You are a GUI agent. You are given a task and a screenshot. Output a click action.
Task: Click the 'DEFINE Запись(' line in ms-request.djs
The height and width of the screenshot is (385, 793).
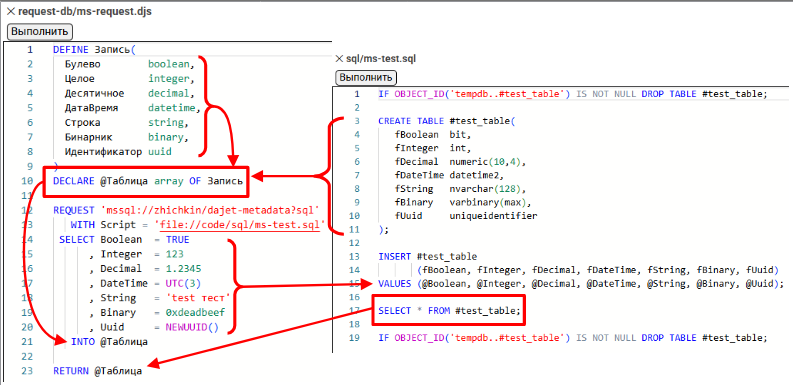coord(95,50)
